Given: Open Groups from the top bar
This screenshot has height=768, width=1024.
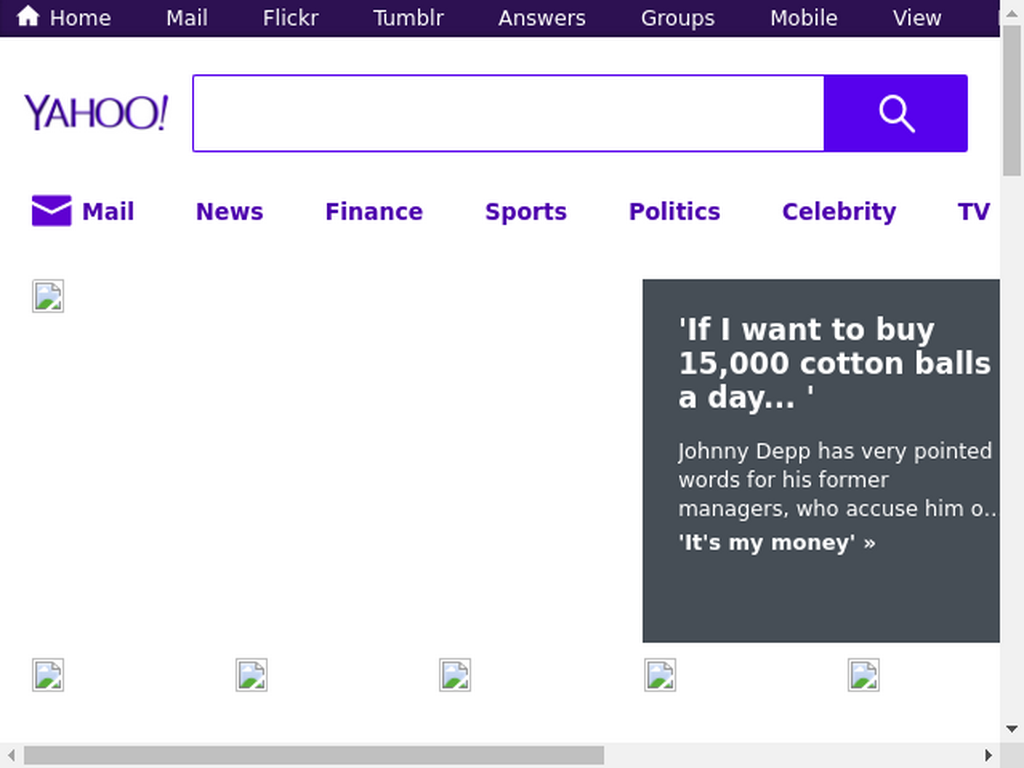Looking at the screenshot, I should [677, 18].
